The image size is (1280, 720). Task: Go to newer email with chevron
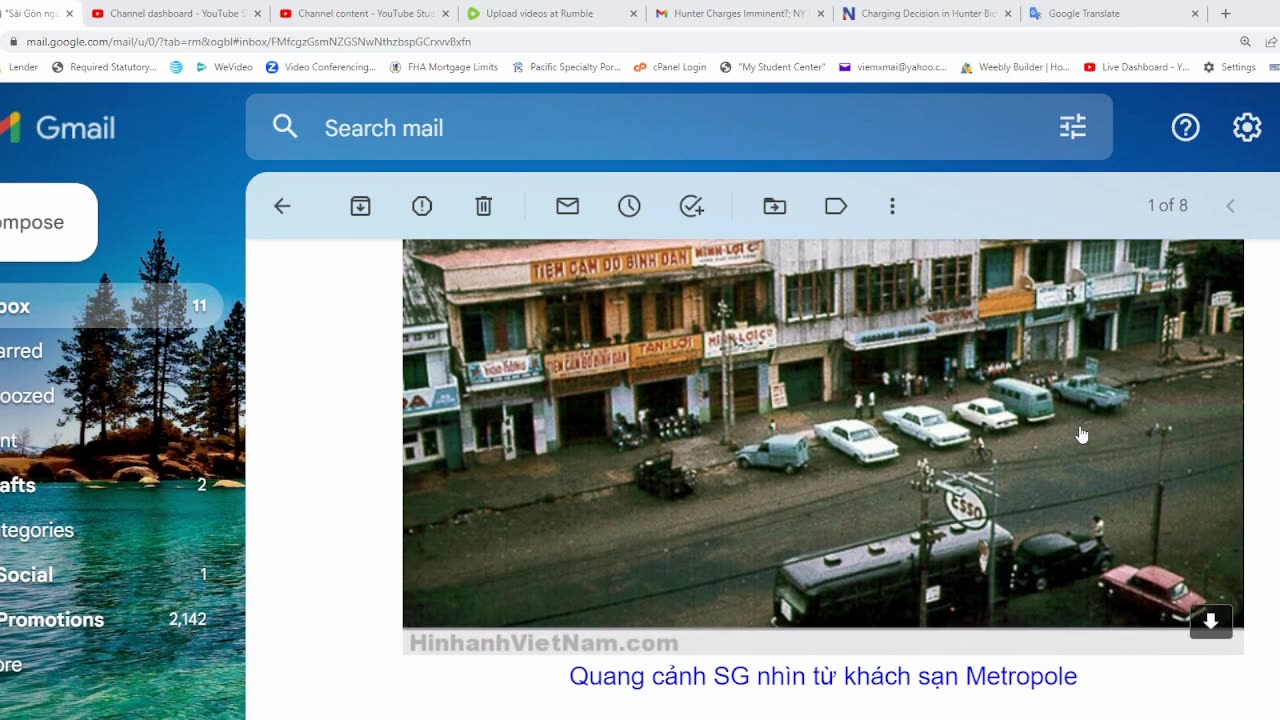1230,206
